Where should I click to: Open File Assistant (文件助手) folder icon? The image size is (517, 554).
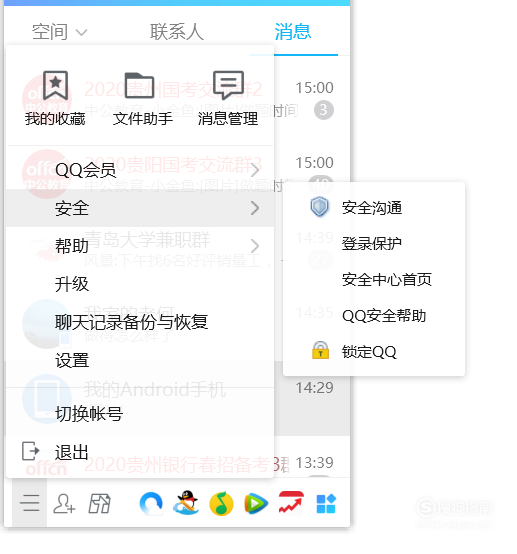(140, 85)
